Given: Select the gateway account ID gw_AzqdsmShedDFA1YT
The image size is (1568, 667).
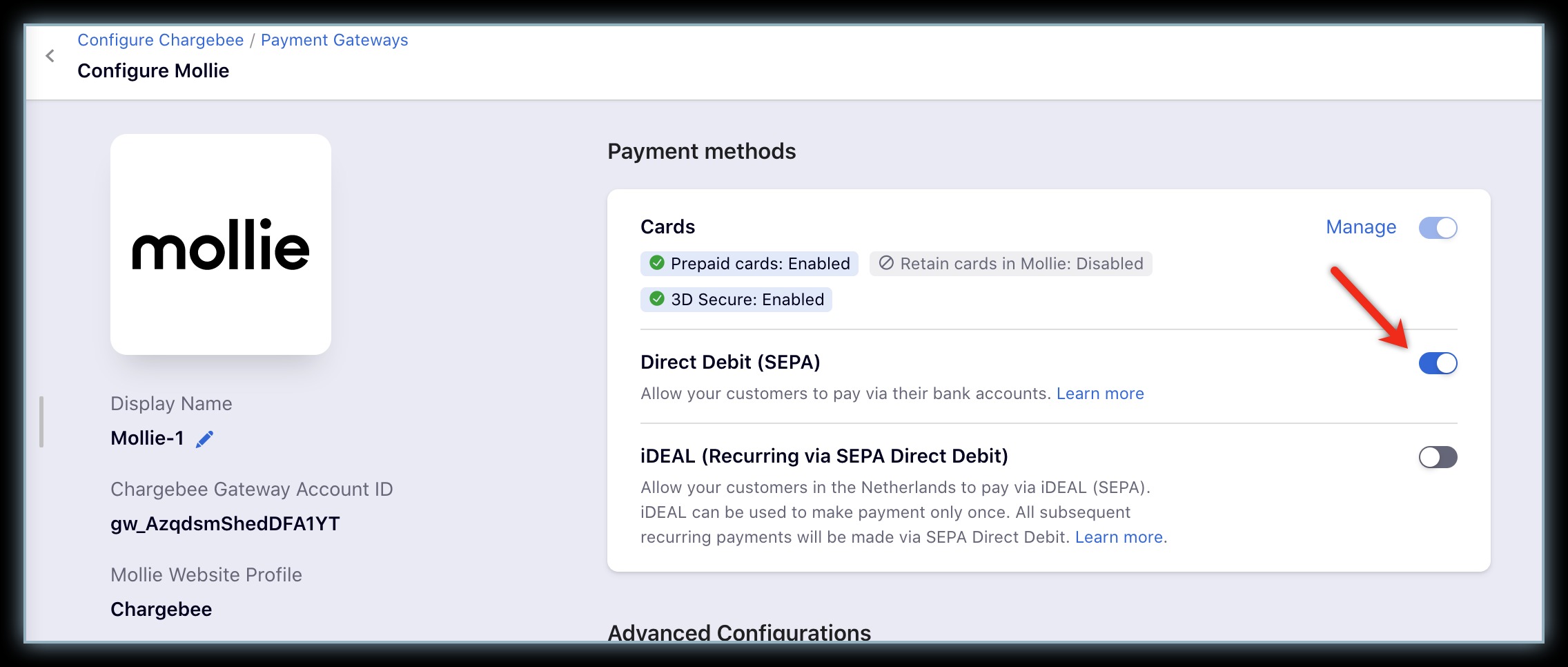Looking at the screenshot, I should coord(225,524).
